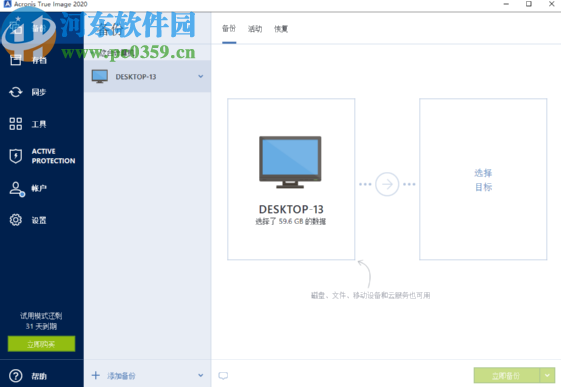The width and height of the screenshot is (561, 387).
Task: Select the DESKTOP-13 source panel
Action: point(291,179)
